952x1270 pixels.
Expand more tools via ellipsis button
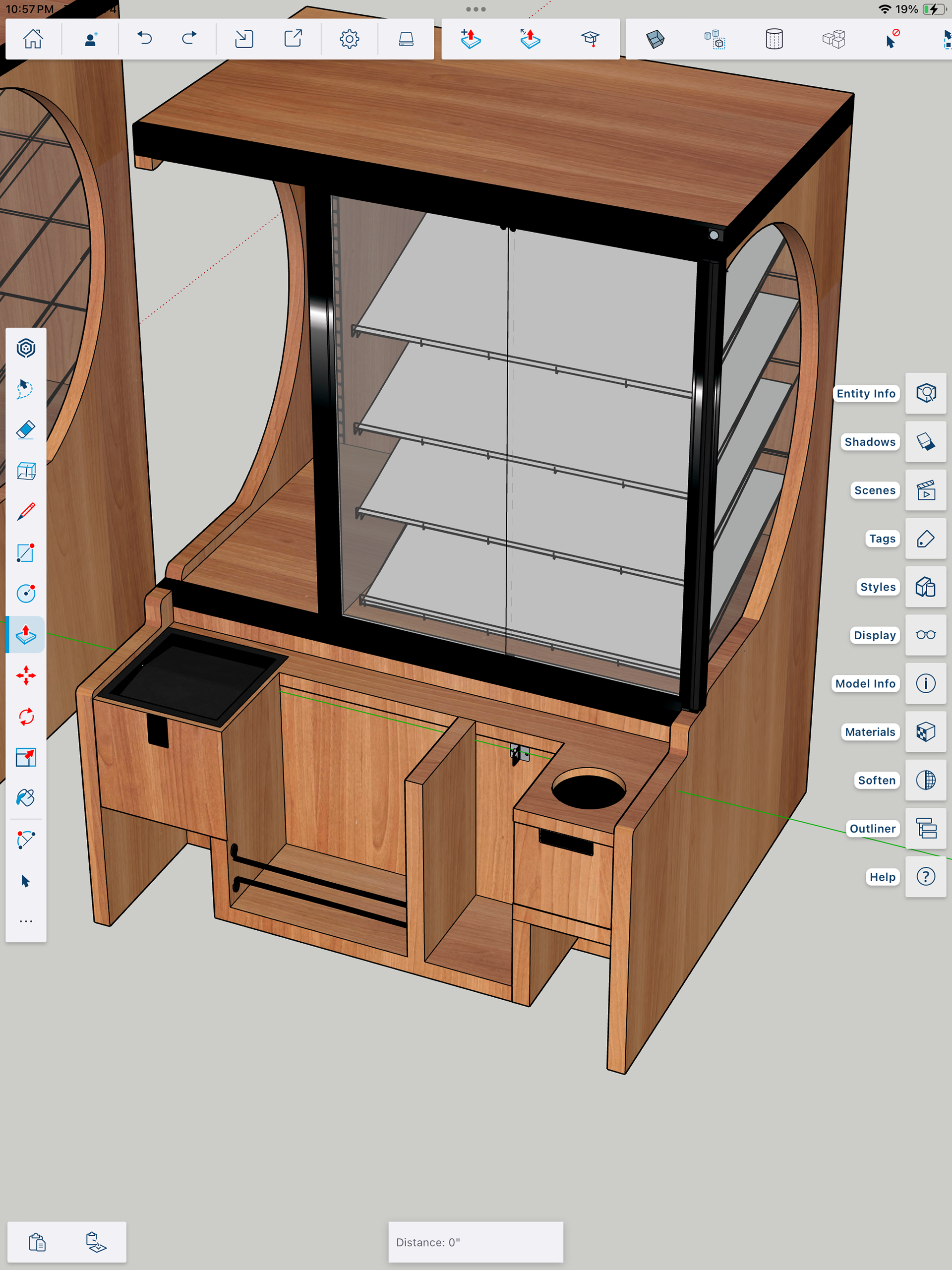click(26, 921)
